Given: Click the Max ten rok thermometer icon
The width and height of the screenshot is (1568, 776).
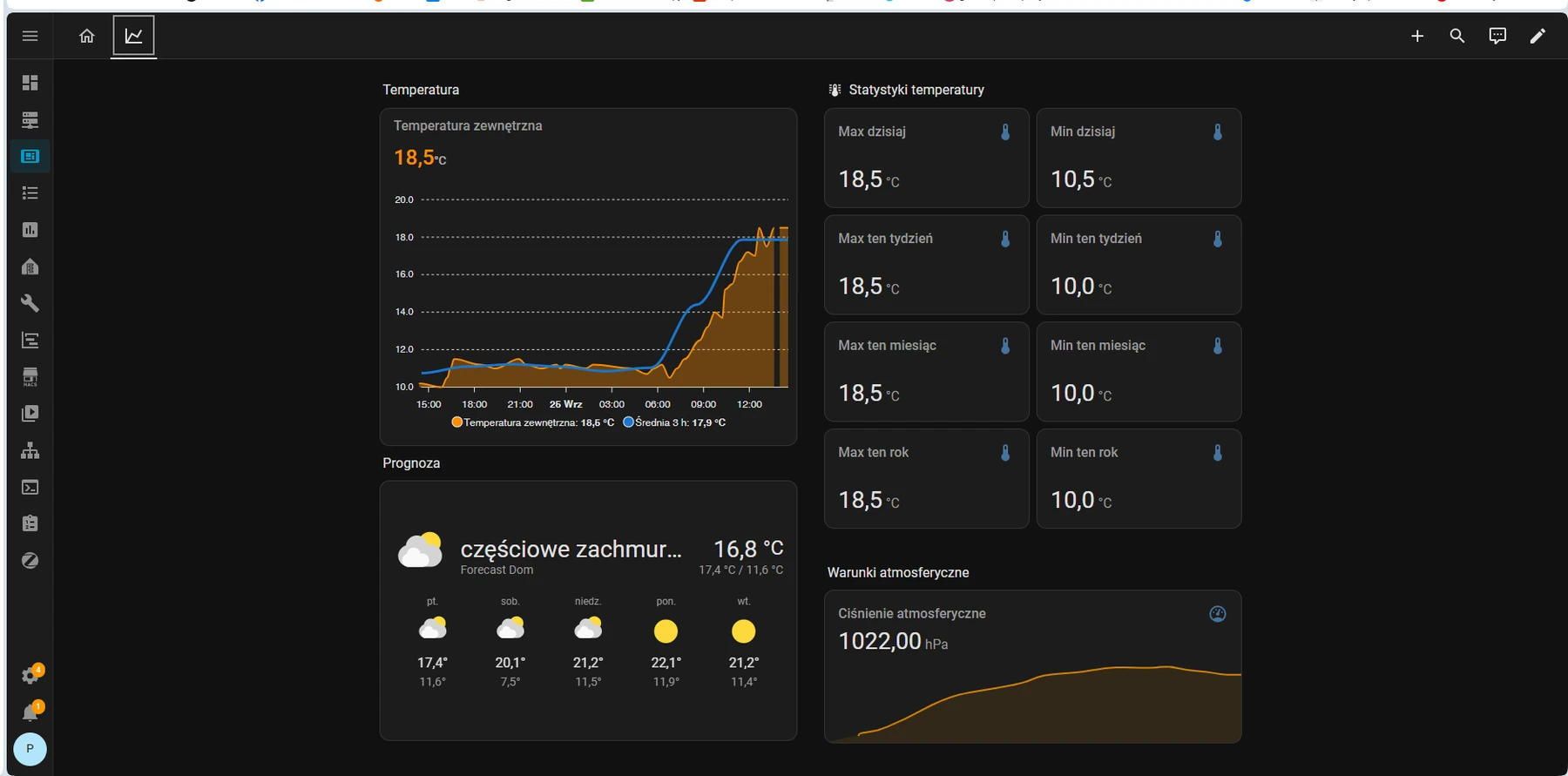Looking at the screenshot, I should [1005, 453].
